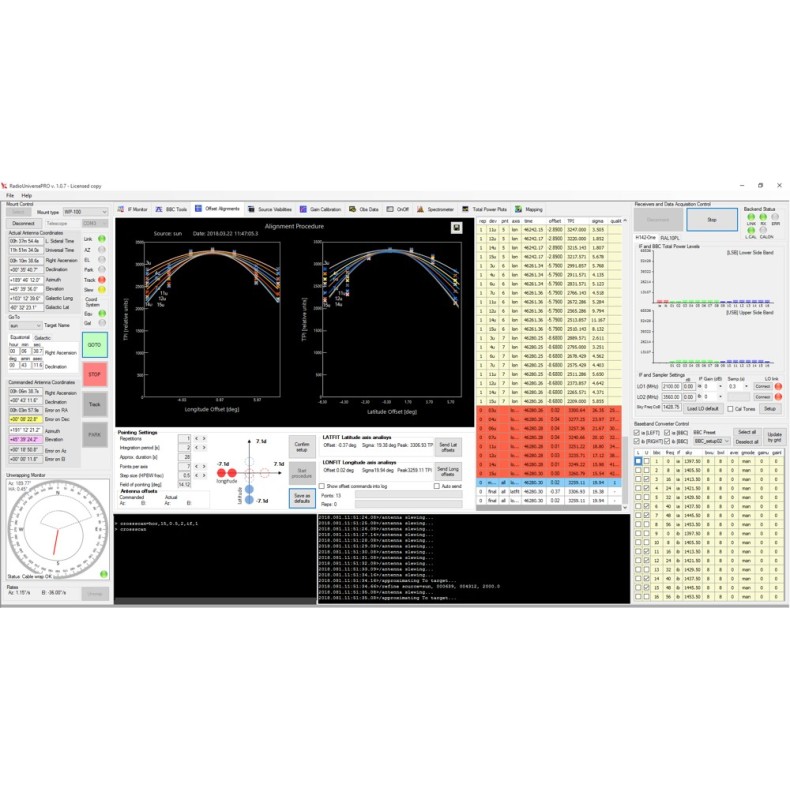This screenshot has width=790, height=790.
Task: Click the yellow Slew status LED
Action: tap(102, 290)
